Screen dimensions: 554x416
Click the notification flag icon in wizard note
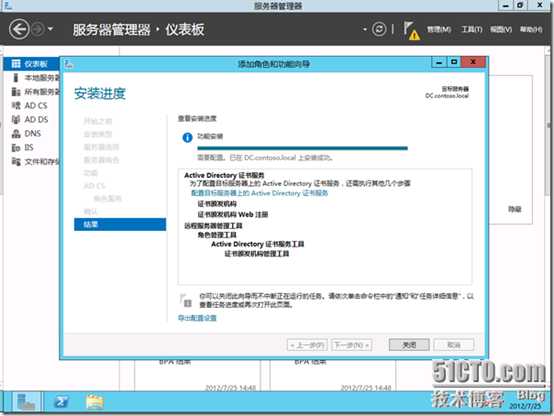point(186,300)
